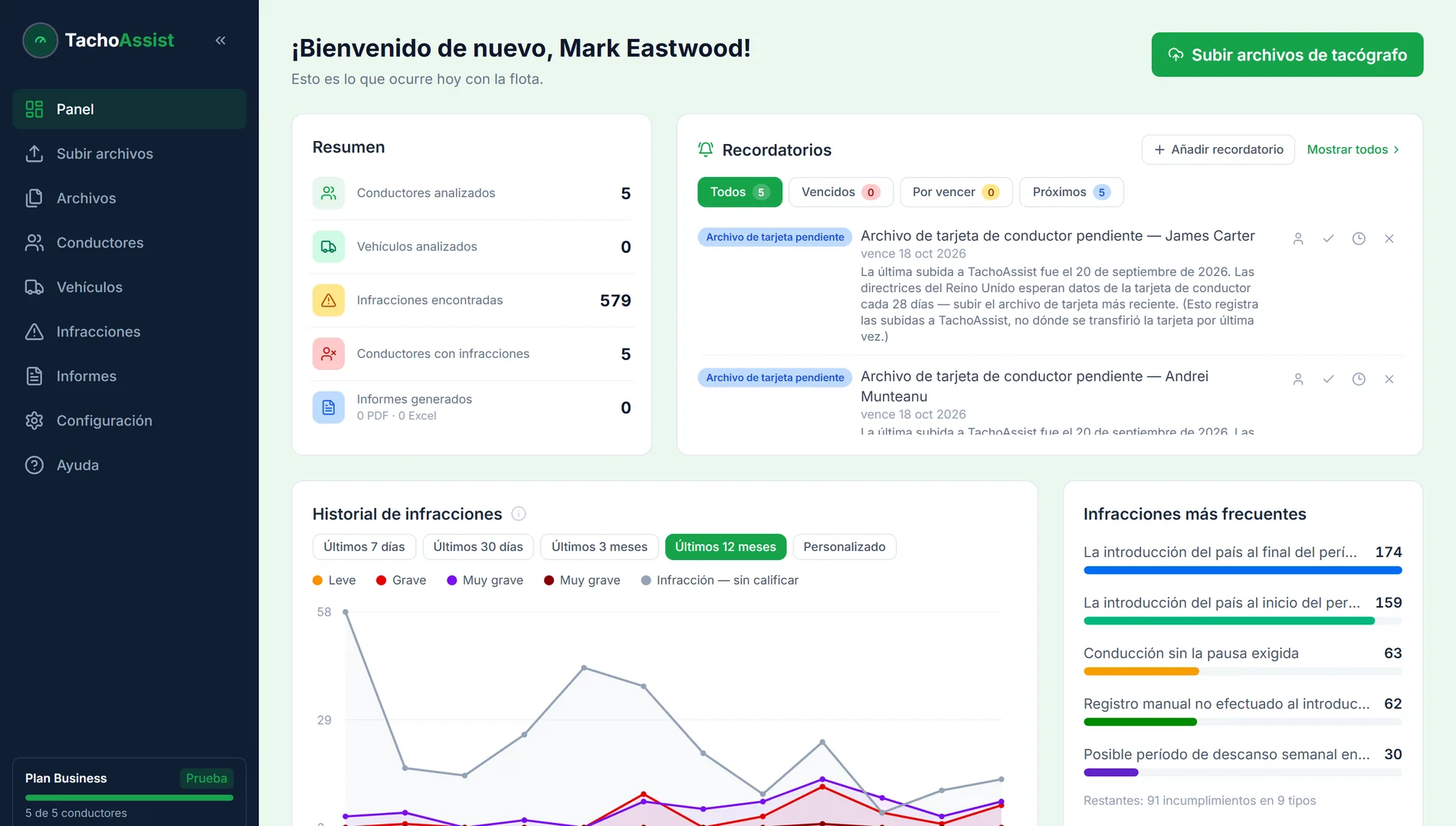This screenshot has height=826, width=1456.
Task: Open Vehículos in the sidebar
Action: pyautogui.click(x=130, y=287)
